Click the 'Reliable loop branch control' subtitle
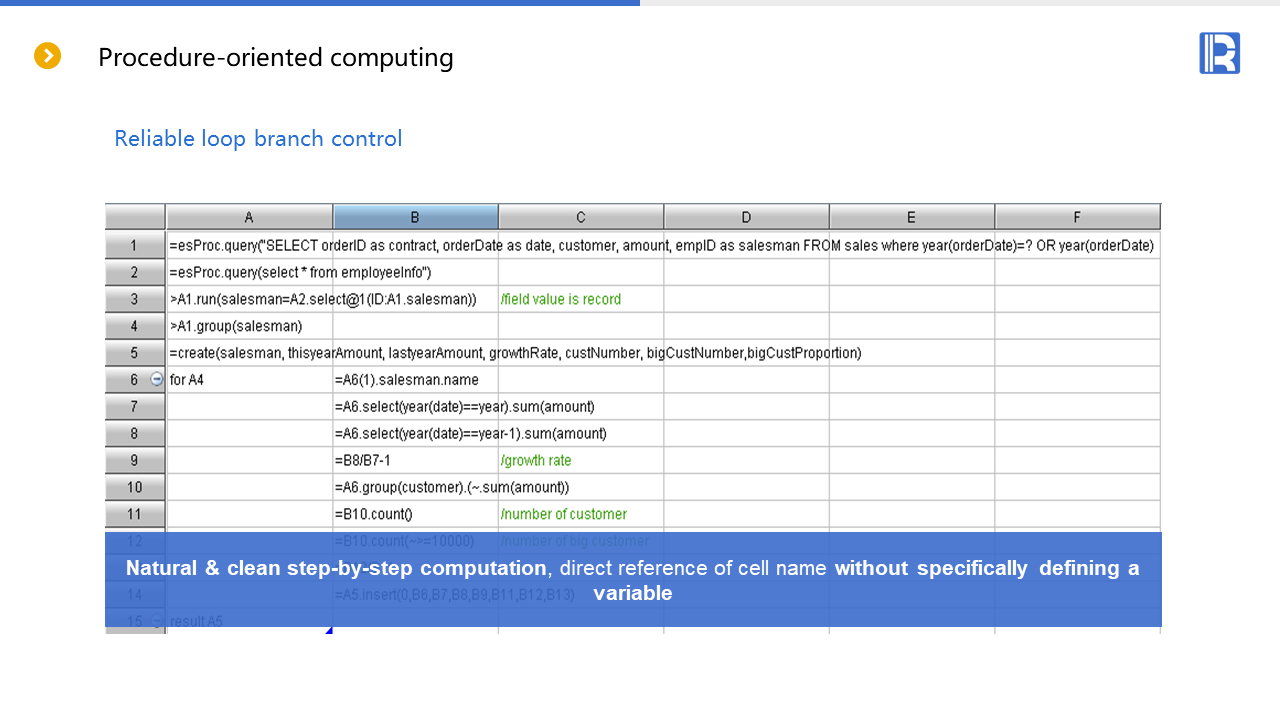1280x720 pixels. (x=258, y=138)
